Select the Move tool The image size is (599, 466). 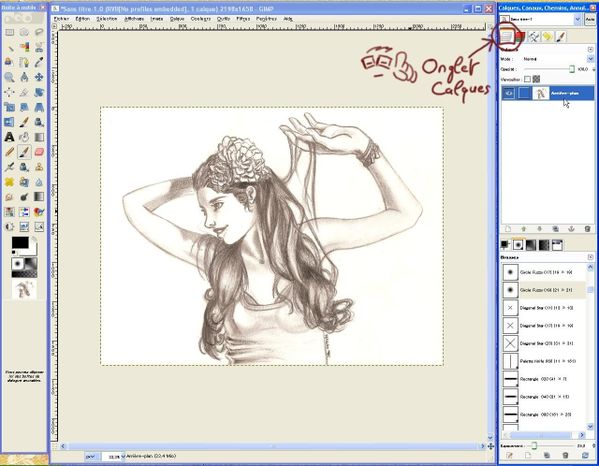coord(39,77)
